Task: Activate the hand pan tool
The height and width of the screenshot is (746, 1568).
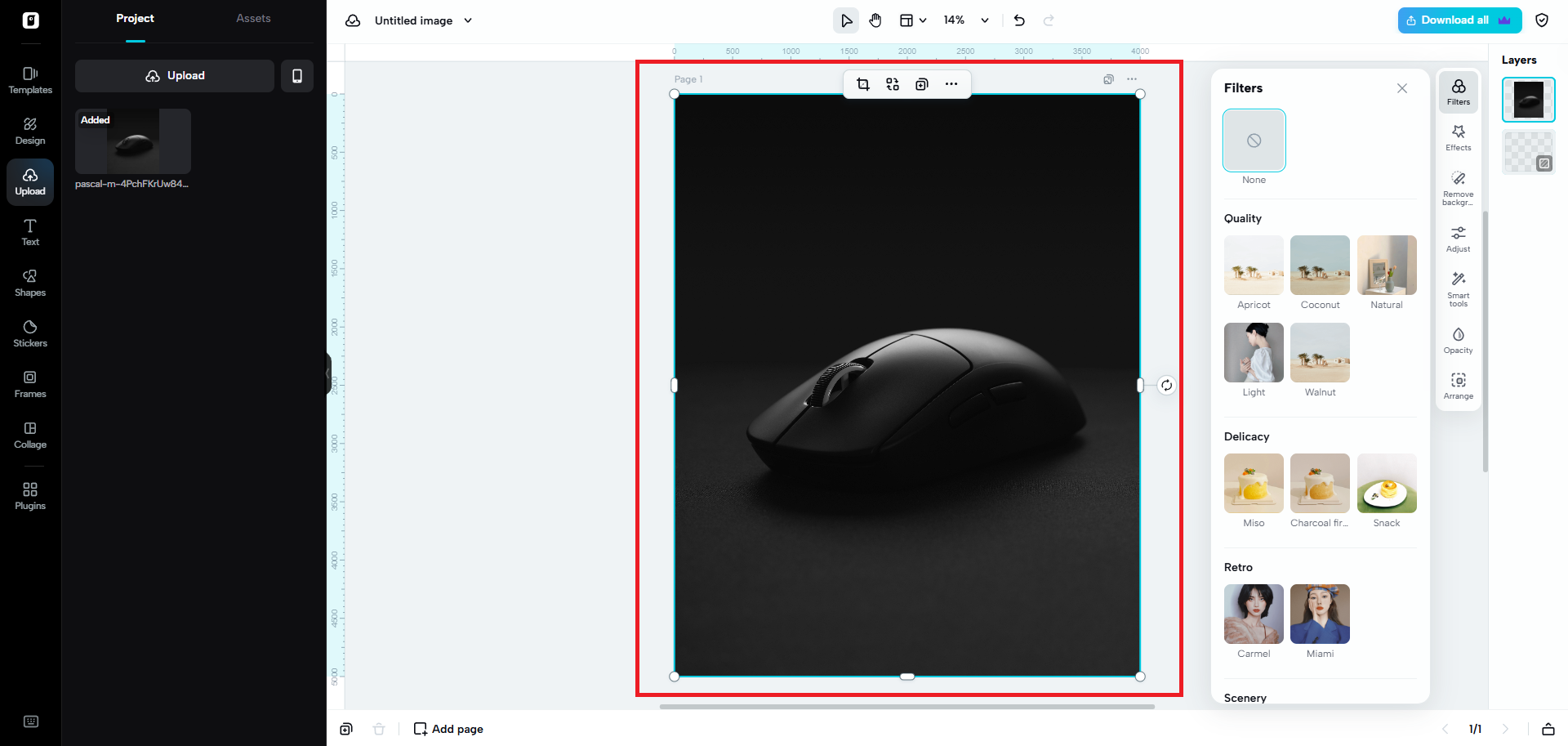Action: tap(875, 20)
